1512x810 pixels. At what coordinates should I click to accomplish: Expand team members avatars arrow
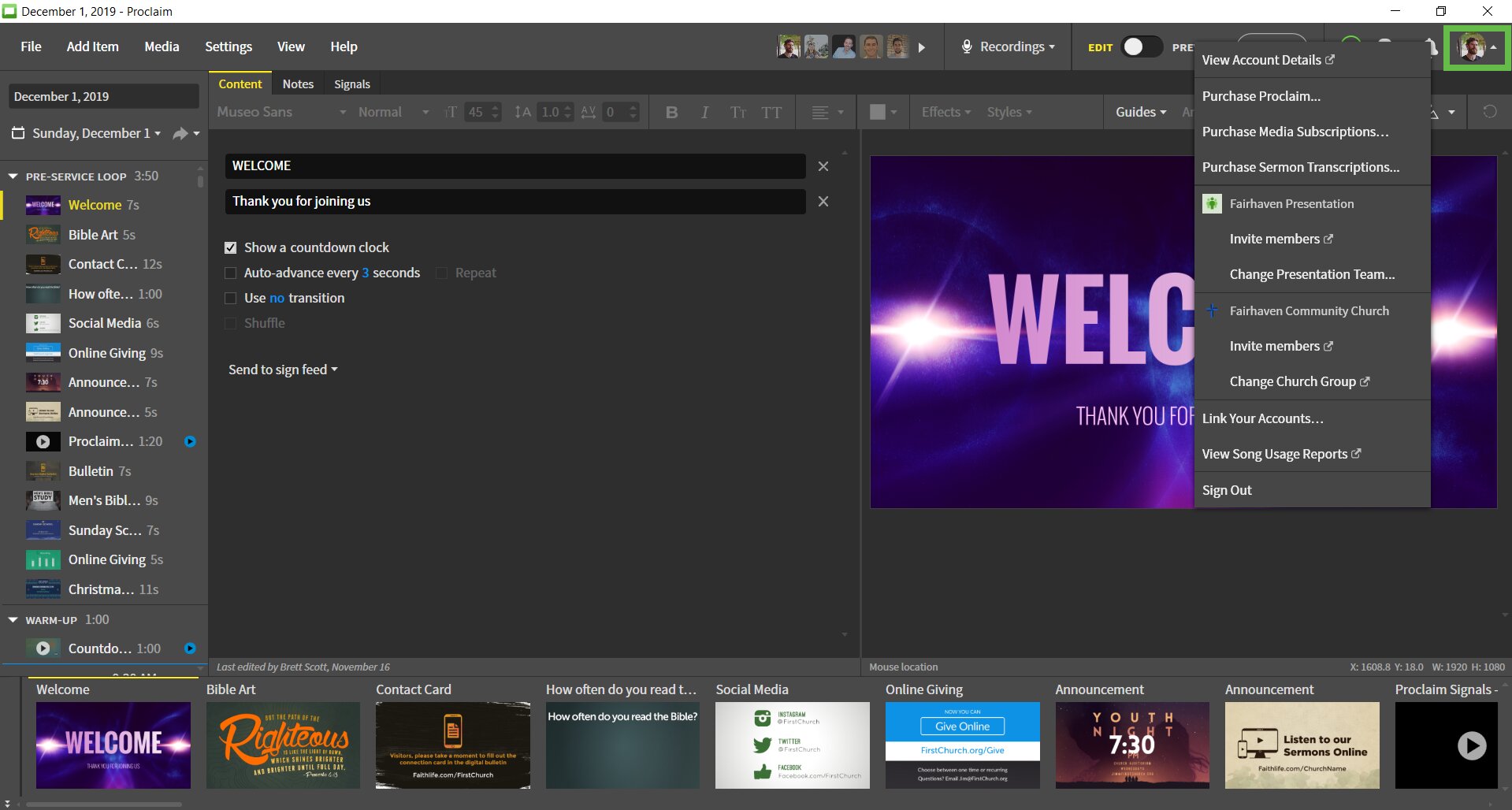(921, 47)
